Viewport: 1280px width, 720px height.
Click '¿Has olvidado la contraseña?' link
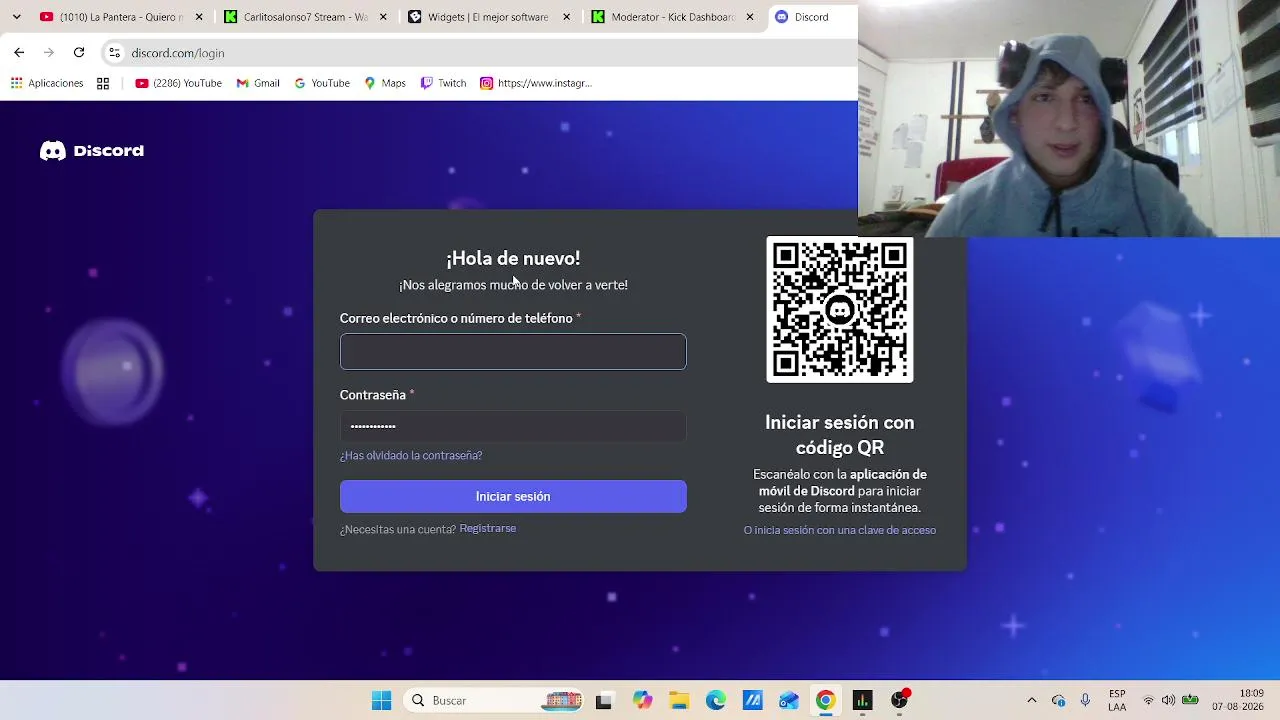pyautogui.click(x=411, y=455)
